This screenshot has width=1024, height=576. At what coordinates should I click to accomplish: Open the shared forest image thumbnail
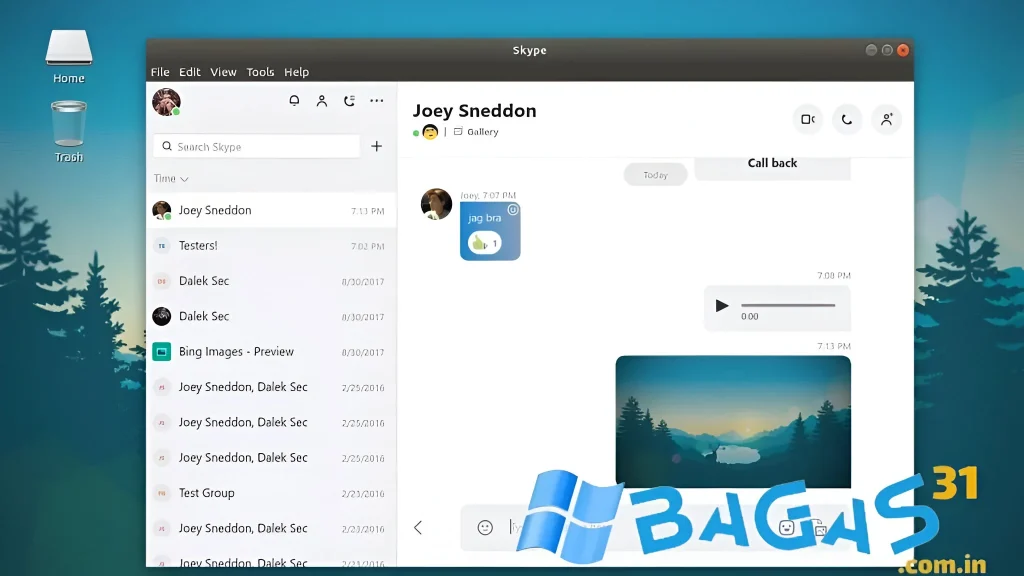[733, 422]
